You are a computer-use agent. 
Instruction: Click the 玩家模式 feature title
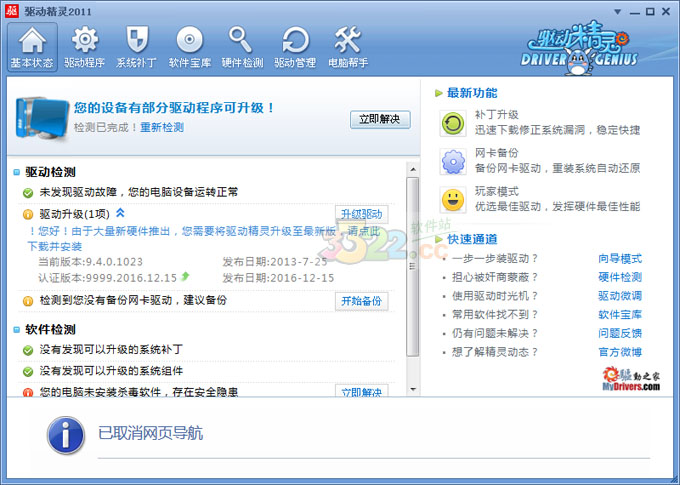pos(497,191)
